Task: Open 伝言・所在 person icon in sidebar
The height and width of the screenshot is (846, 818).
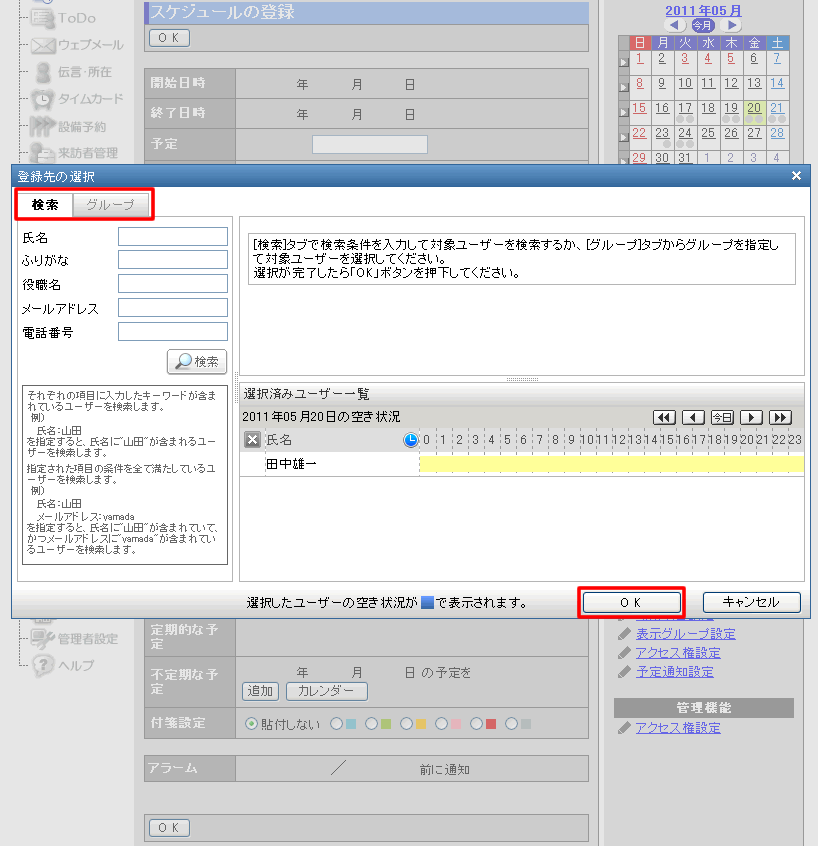Action: click(43, 72)
